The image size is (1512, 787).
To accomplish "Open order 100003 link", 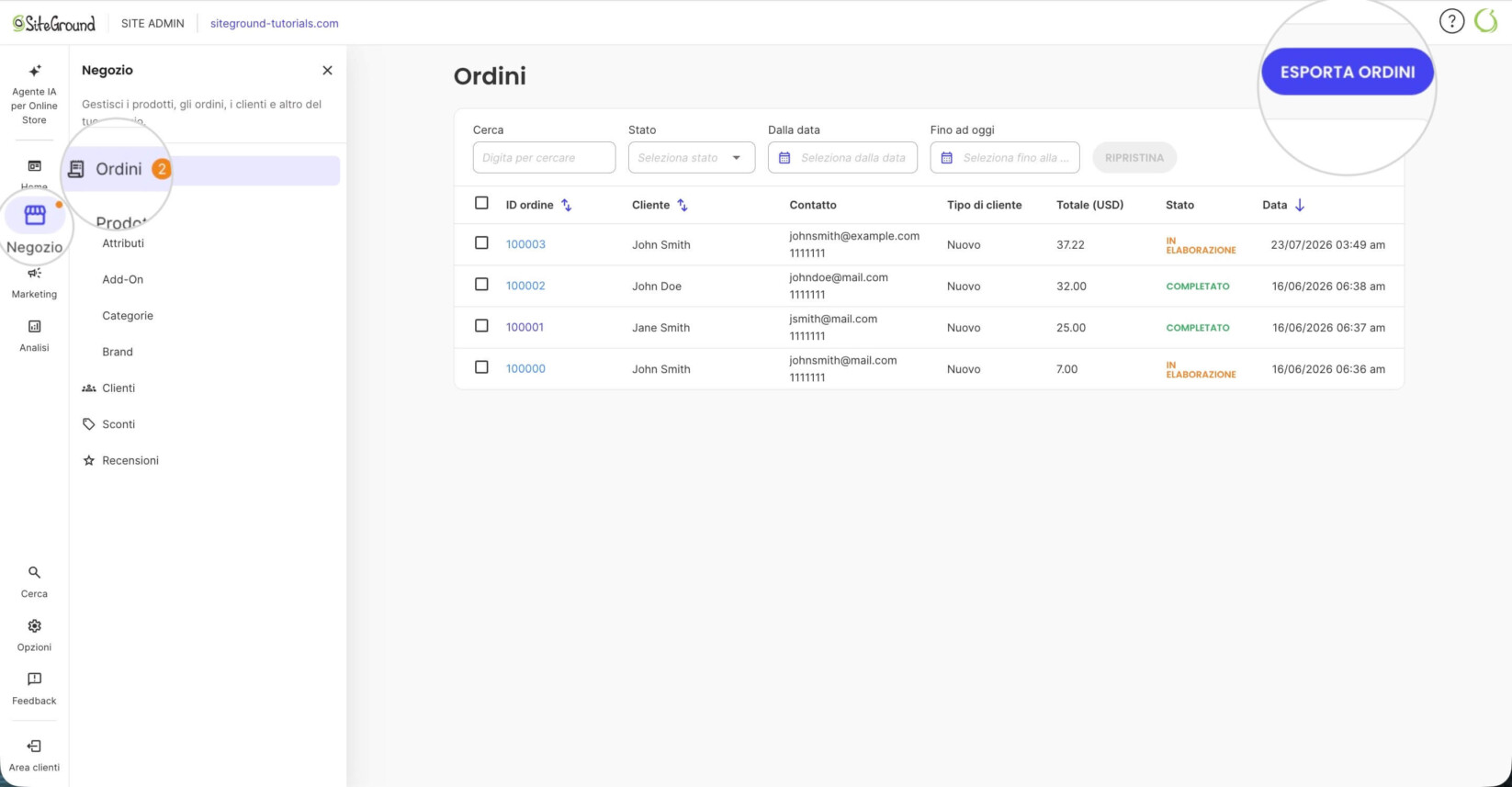I will click(525, 244).
